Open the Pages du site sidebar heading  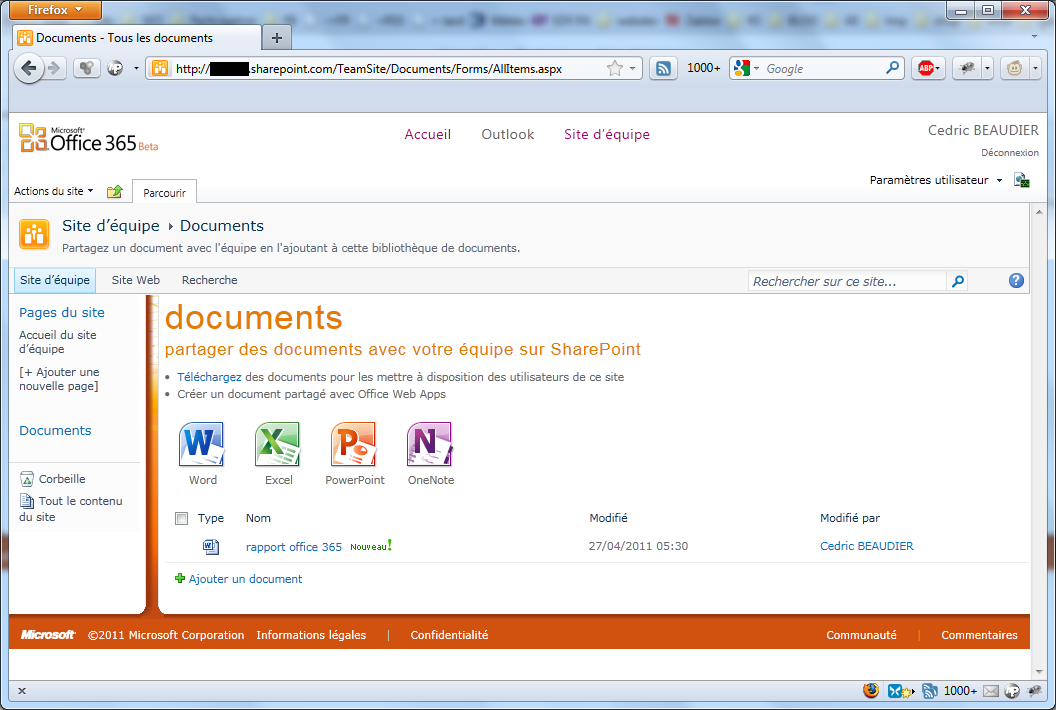click(62, 313)
